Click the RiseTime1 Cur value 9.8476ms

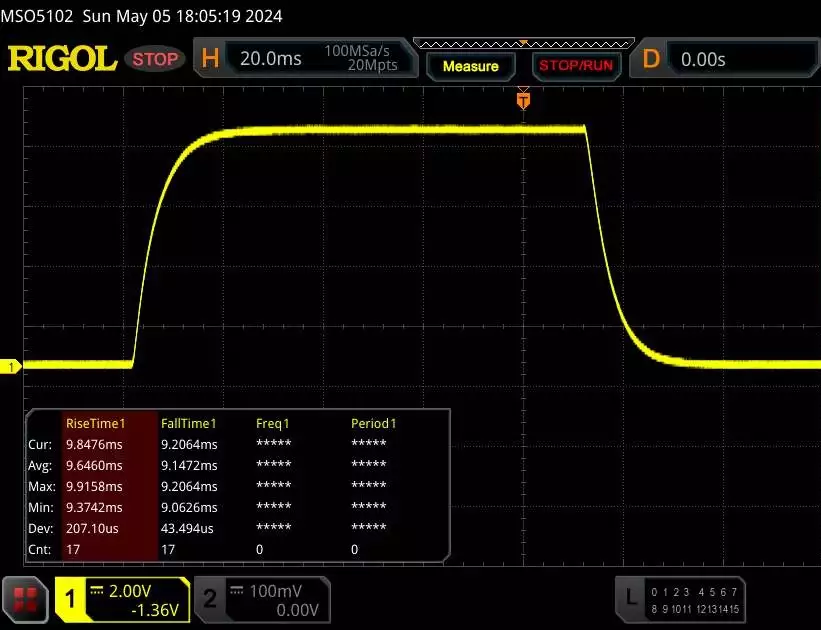(x=94, y=444)
